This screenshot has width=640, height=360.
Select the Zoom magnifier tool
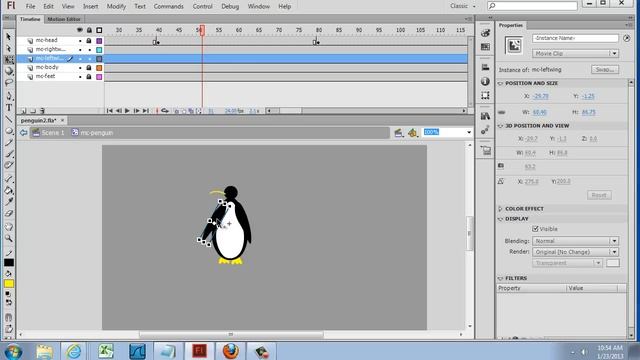pyautogui.click(x=9, y=238)
